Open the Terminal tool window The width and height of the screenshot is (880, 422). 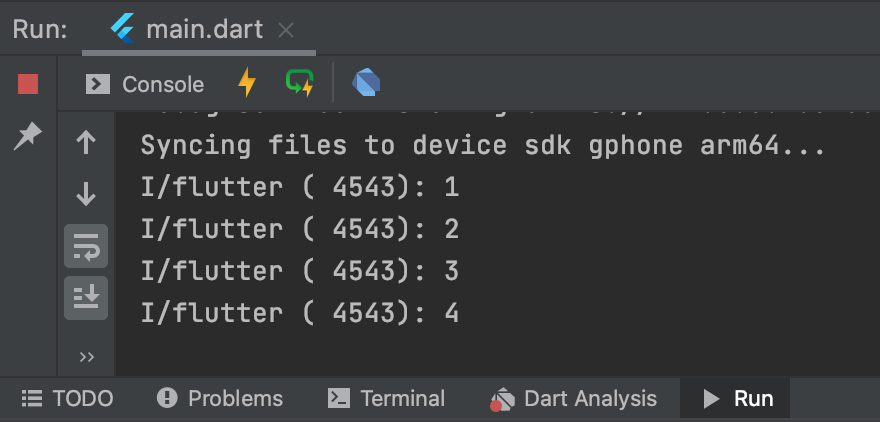pos(386,399)
